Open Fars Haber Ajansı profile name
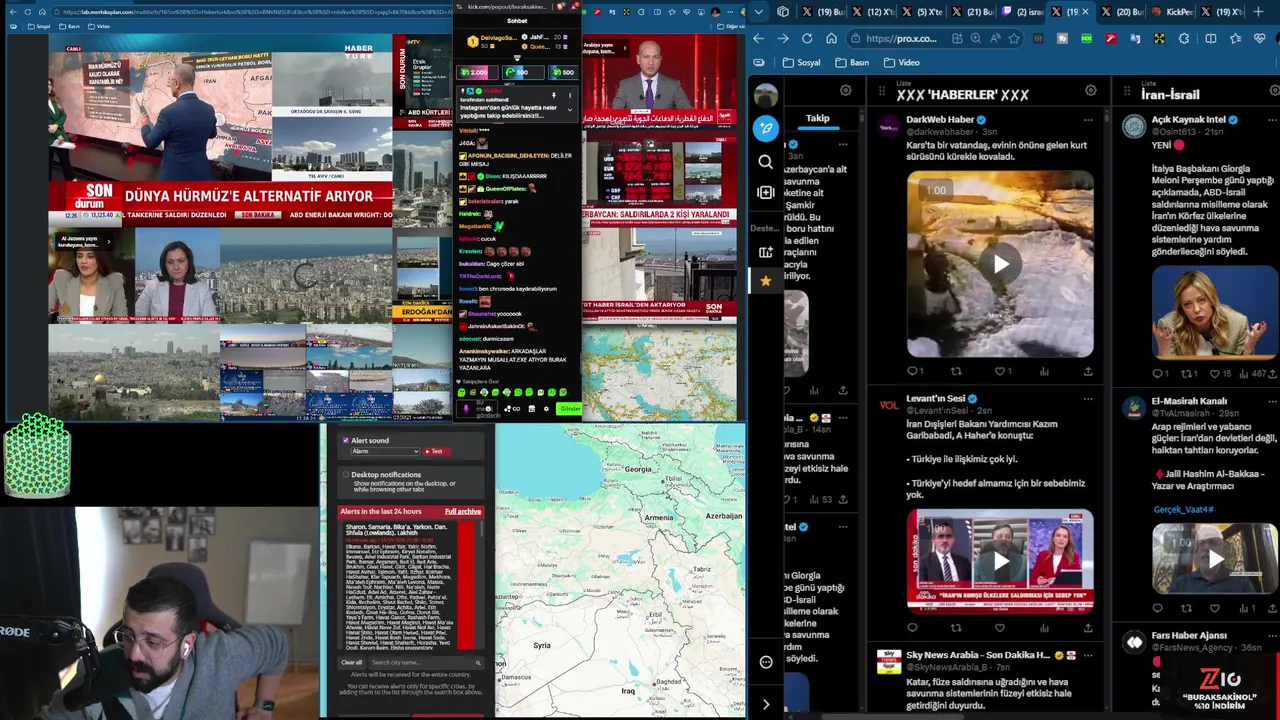Screen dimensions: 1280x720 1189,635
